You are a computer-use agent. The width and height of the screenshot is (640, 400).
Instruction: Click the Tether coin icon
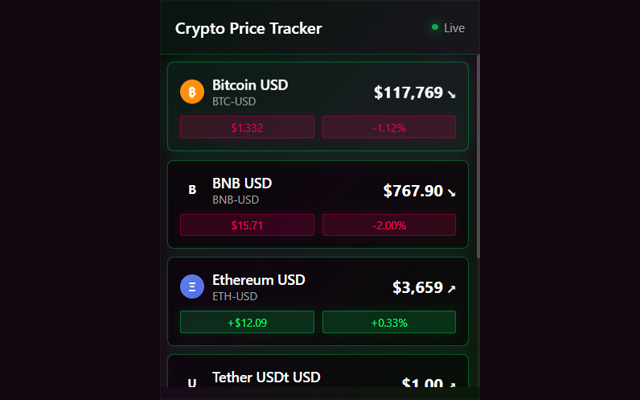[192, 384]
